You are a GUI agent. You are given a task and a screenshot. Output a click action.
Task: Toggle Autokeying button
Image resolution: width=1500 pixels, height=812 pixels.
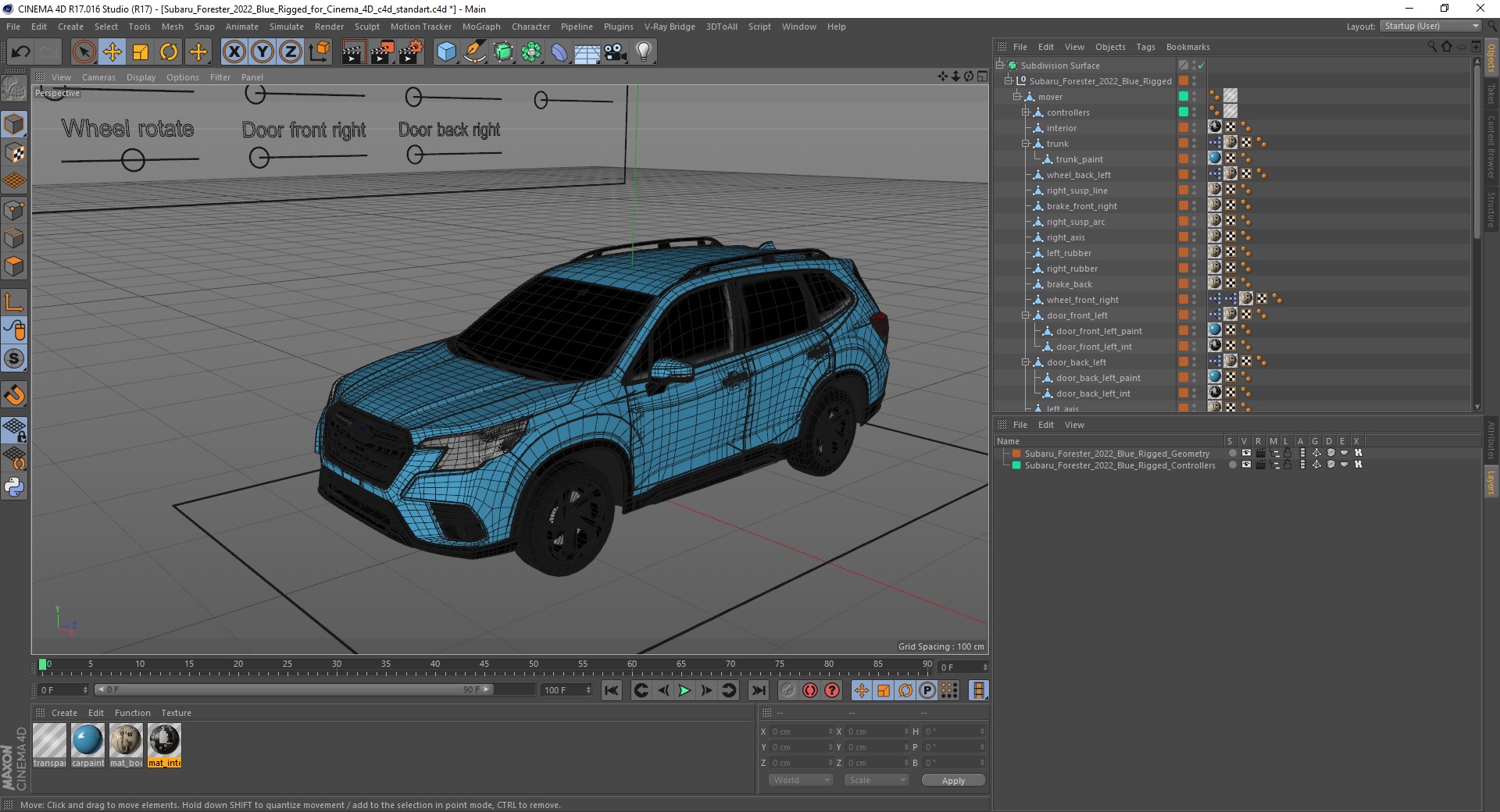(810, 690)
